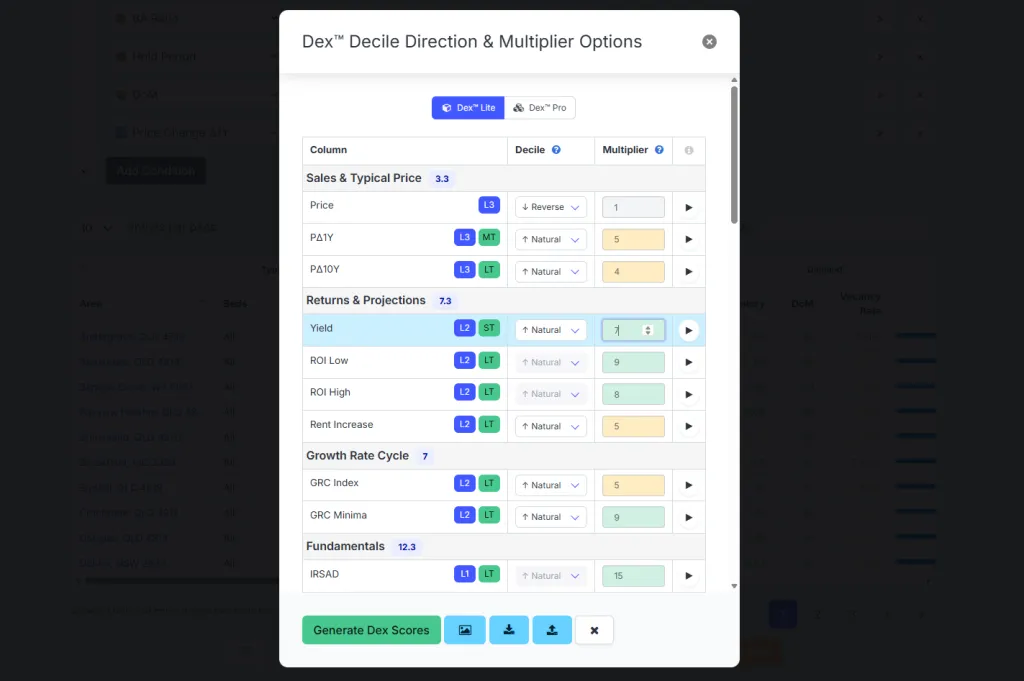
Task: Open GRC Minima decile direction dropdown
Action: click(551, 517)
